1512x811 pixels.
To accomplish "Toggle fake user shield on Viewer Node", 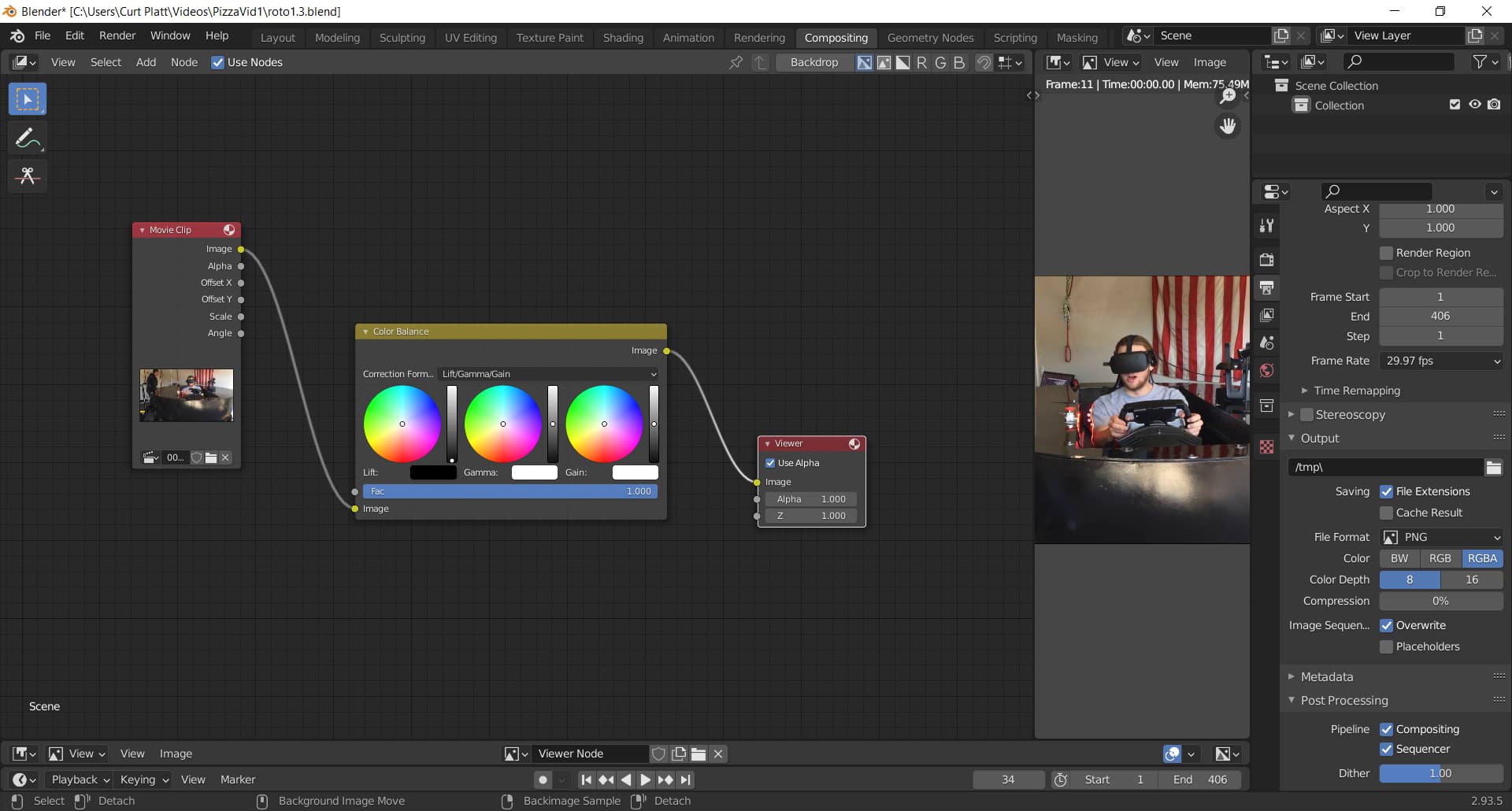I will [x=659, y=754].
